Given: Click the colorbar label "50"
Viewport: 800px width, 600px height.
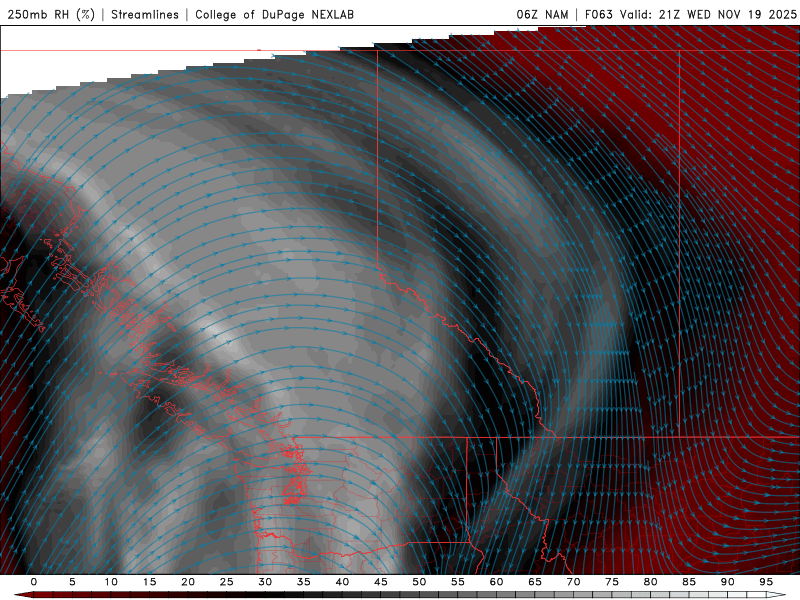Looking at the screenshot, I should pos(419,582).
